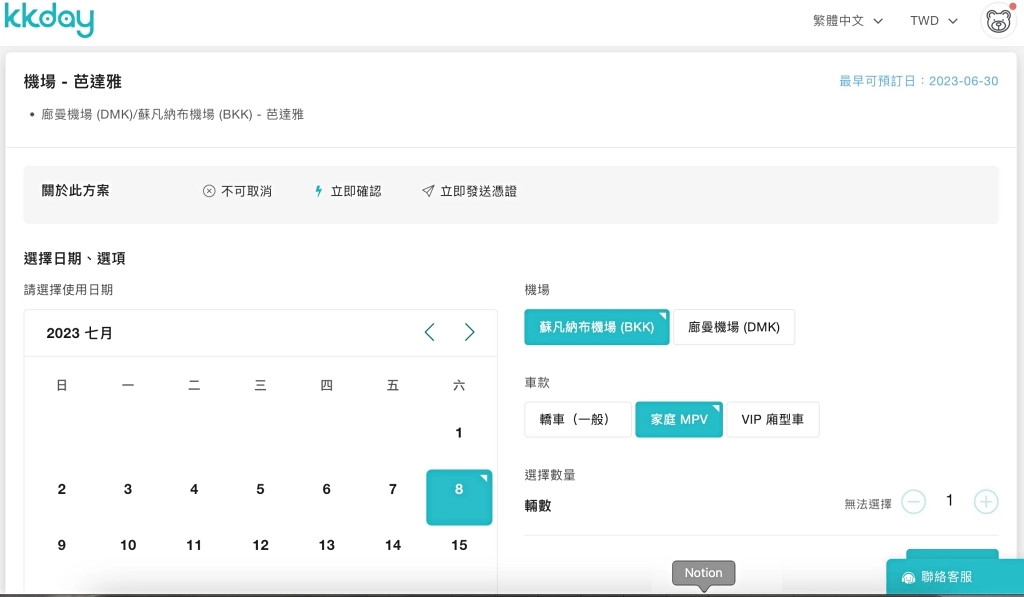1024x597 pixels.
Task: Click the instant confirmation lightning icon
Action: (319, 191)
